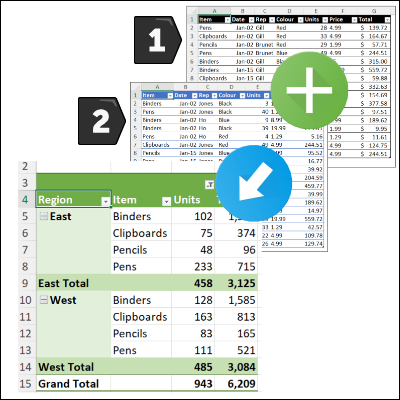Open Item column filter in black-header table

coord(227,20)
